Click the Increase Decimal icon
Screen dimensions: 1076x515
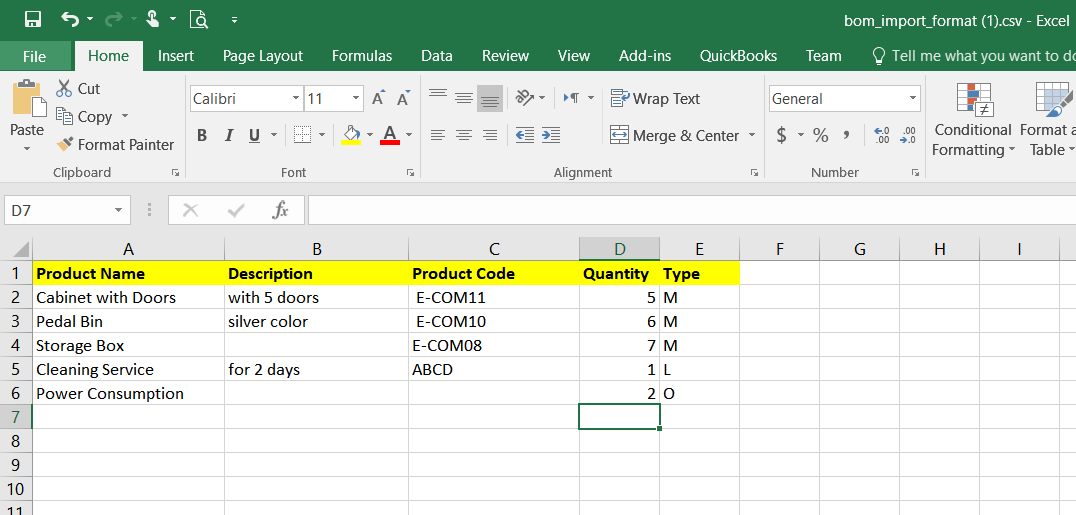click(881, 135)
